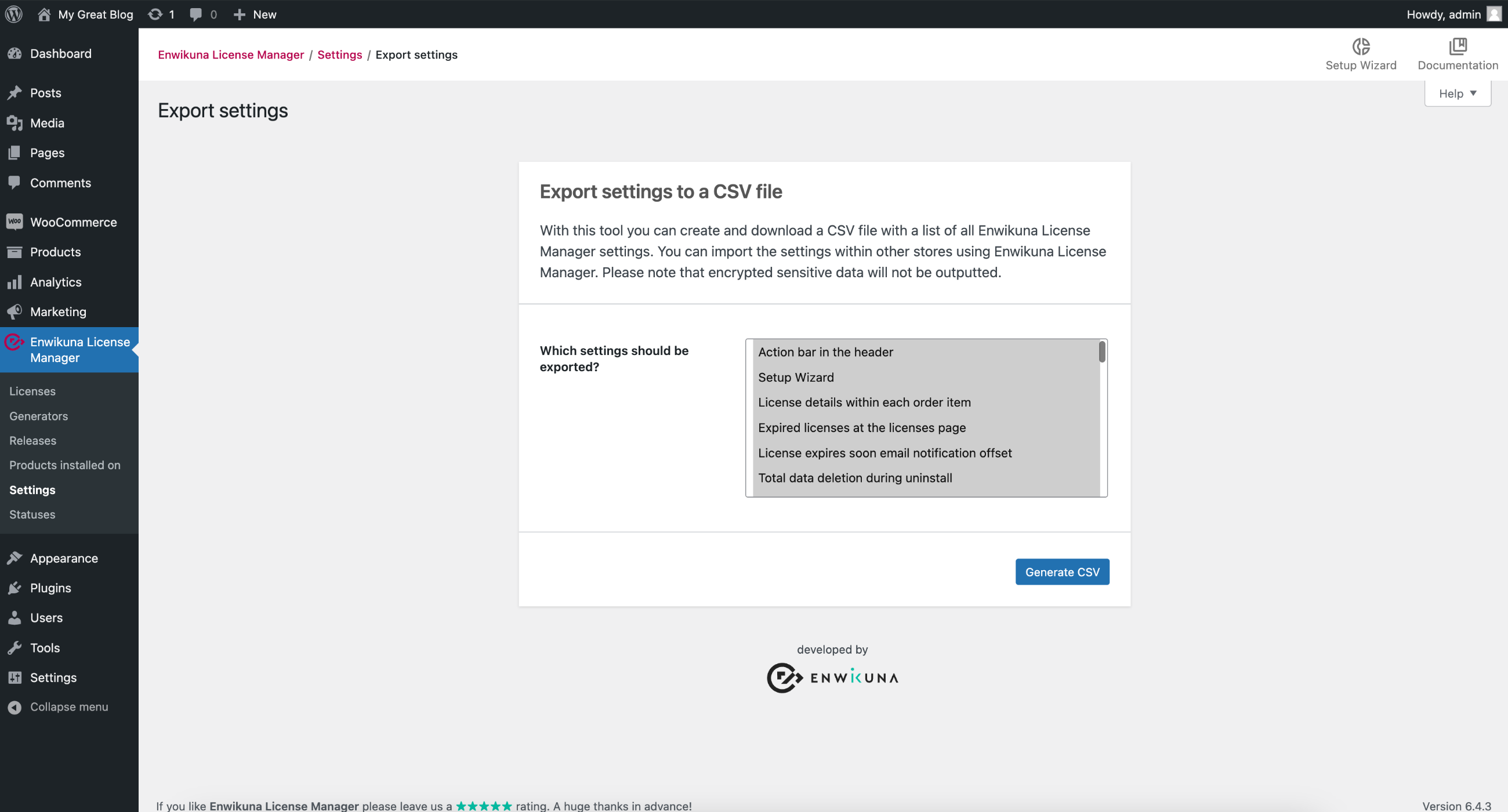
Task: Open the Setup Wizard icon in header
Action: [x=1361, y=46]
